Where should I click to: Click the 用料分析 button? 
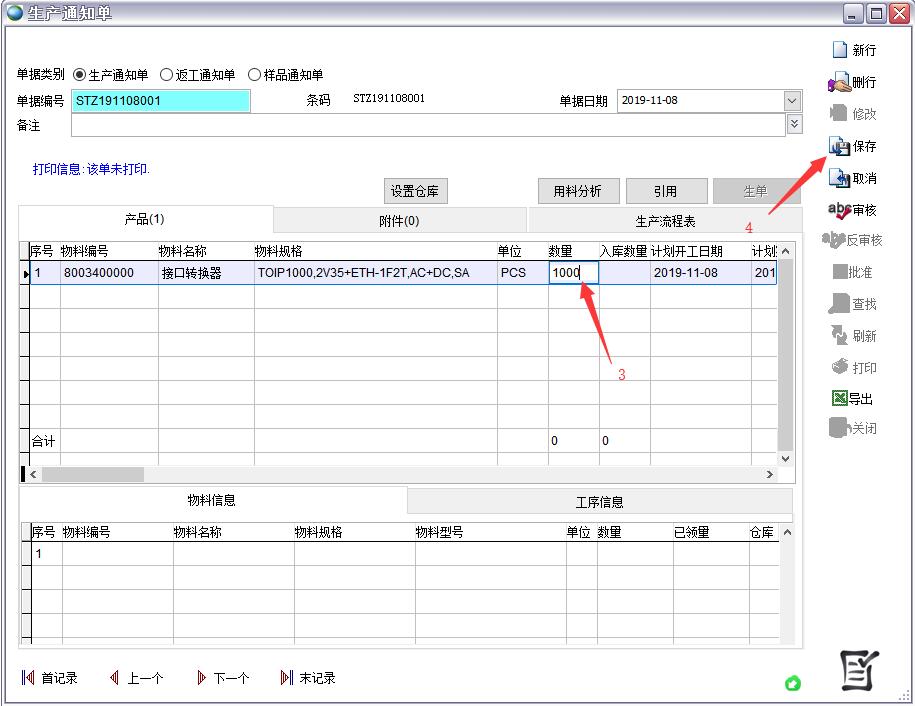[578, 191]
